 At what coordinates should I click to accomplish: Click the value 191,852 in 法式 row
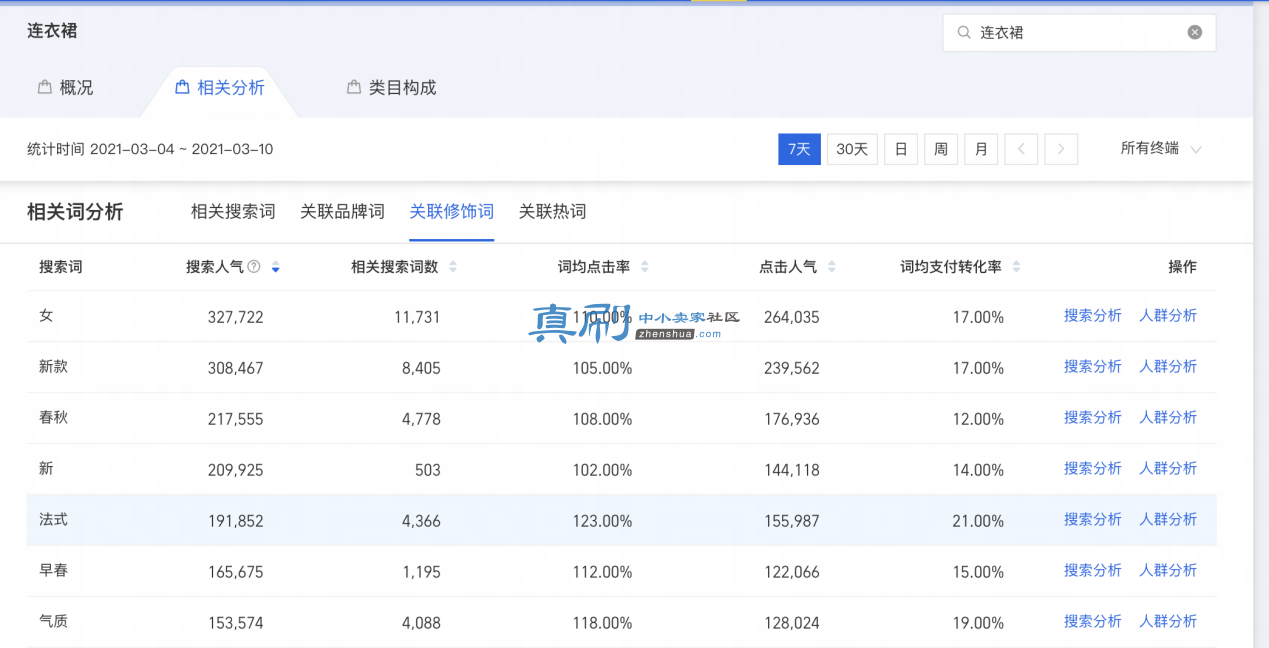[x=235, y=522]
